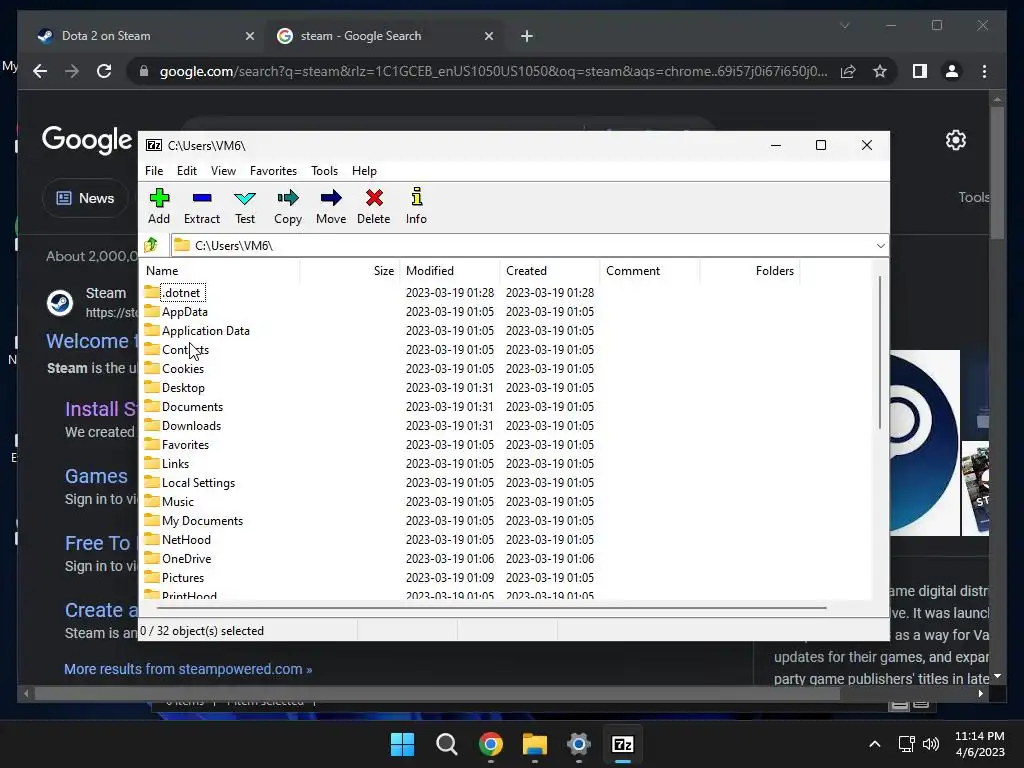Open Windows taskbar search
This screenshot has height=768, width=1024.
pos(447,744)
